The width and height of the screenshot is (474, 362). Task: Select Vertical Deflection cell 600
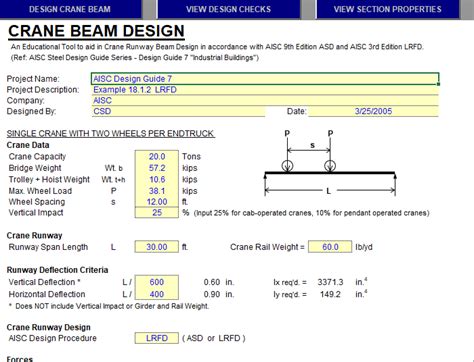tap(157, 282)
